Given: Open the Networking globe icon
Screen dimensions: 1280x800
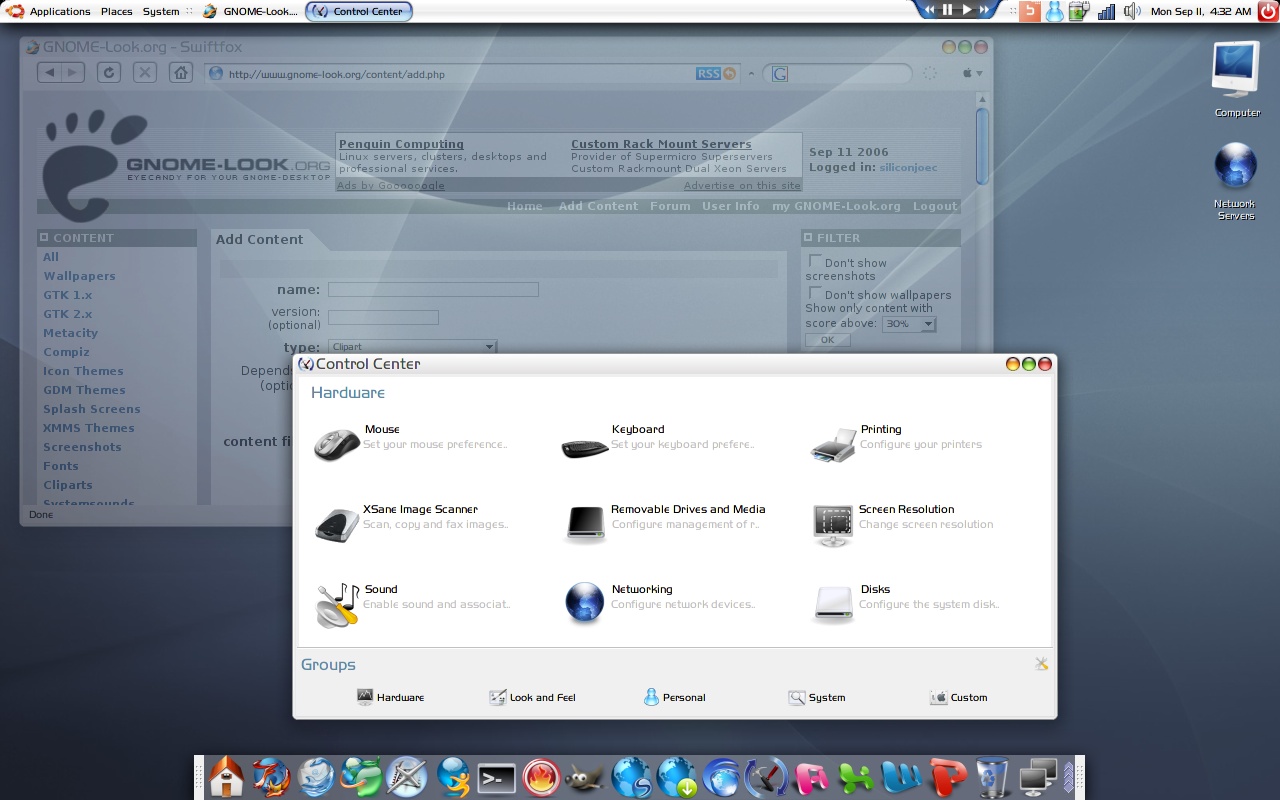Looking at the screenshot, I should pyautogui.click(x=585, y=603).
